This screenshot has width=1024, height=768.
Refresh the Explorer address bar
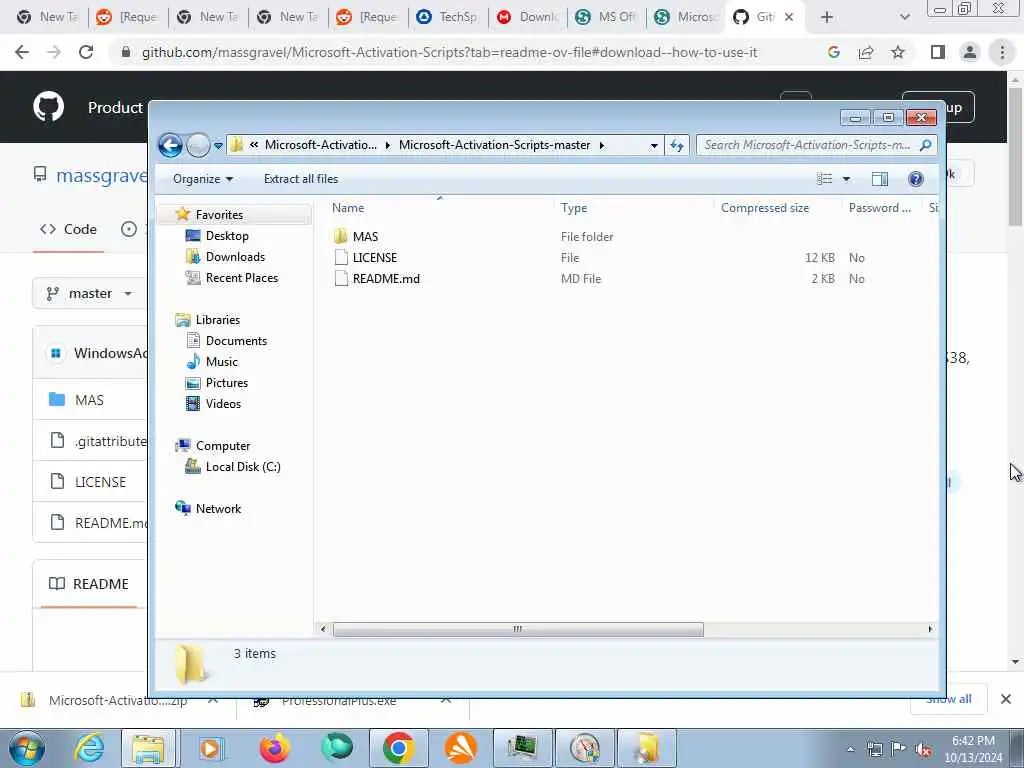677,145
